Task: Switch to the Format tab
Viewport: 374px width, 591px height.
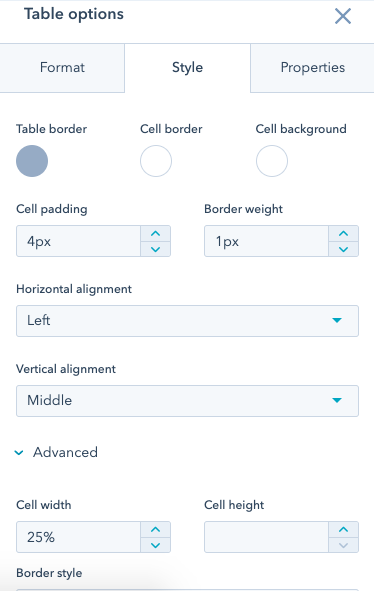Action: tap(62, 68)
